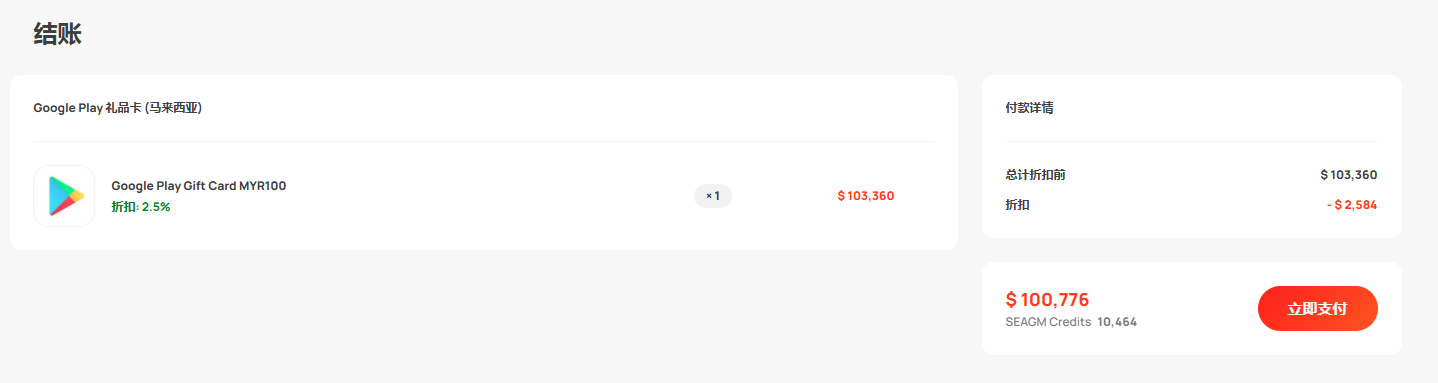
Task: Click the total and pay card panel
Action: click(x=1192, y=308)
